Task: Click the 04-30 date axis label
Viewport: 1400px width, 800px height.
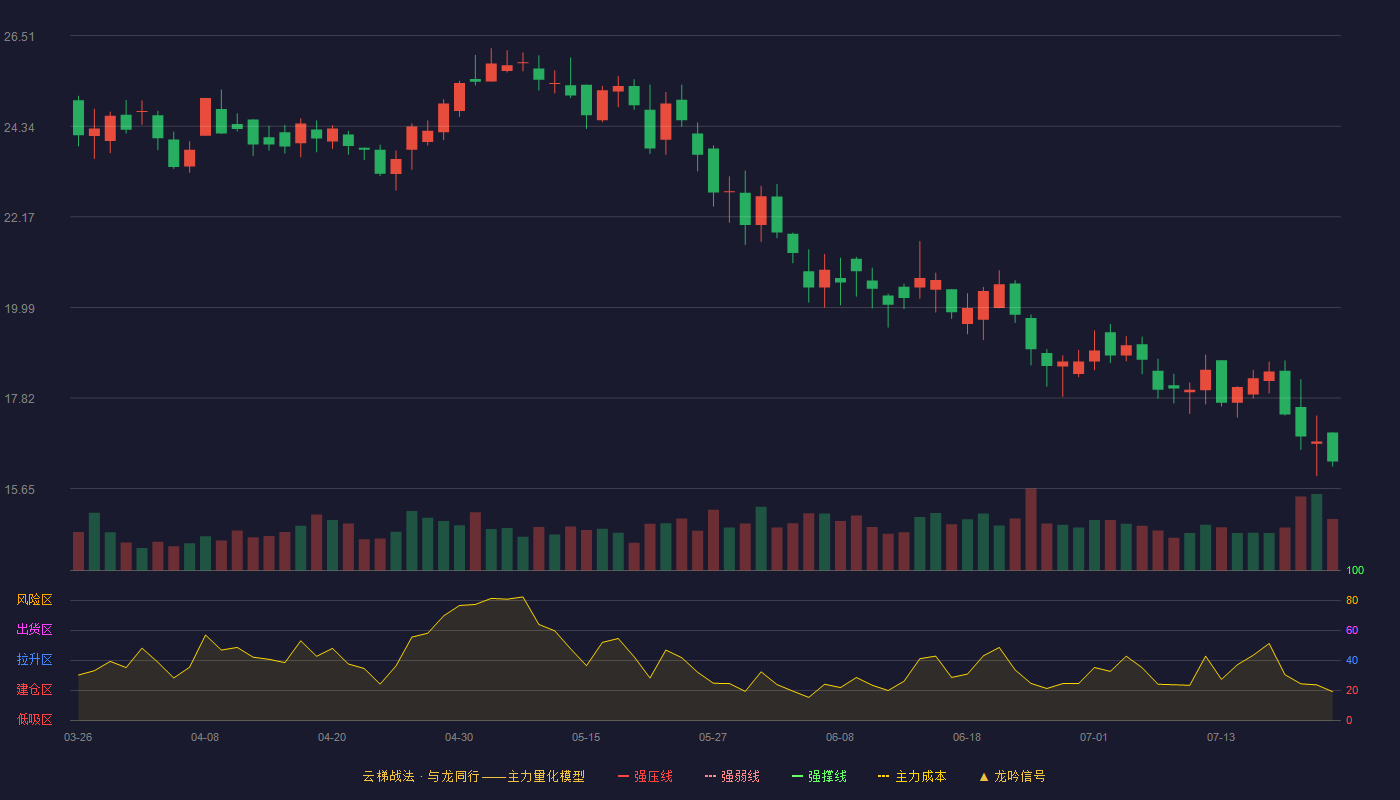Action: click(x=459, y=737)
